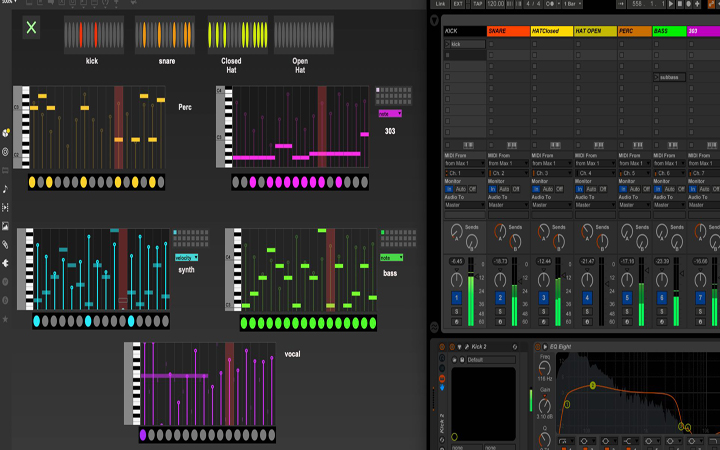
Task: Click the snare step sequencer strip
Action: pyautogui.click(x=165, y=35)
